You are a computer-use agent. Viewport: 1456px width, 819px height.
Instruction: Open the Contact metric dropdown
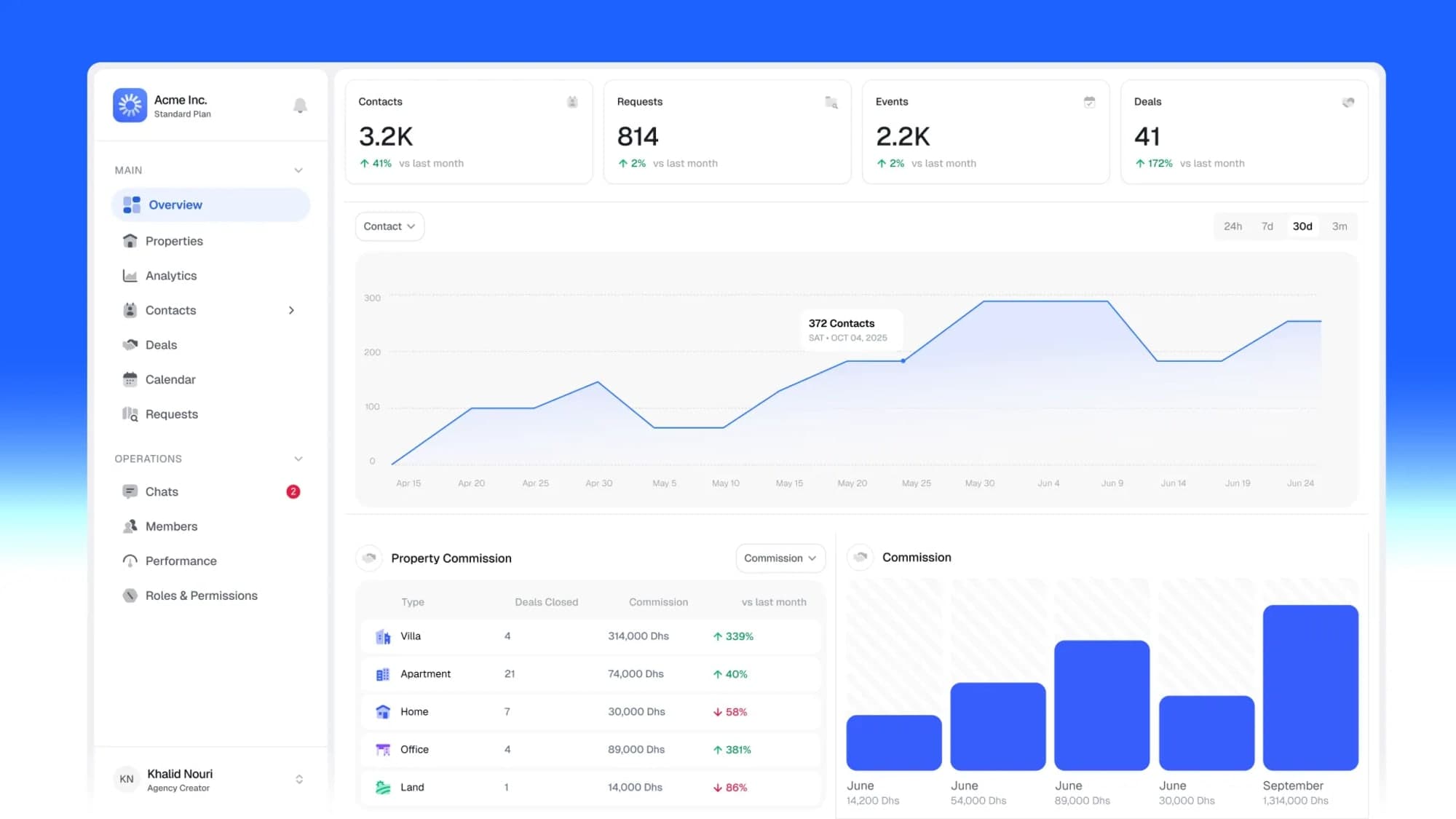pyautogui.click(x=389, y=226)
